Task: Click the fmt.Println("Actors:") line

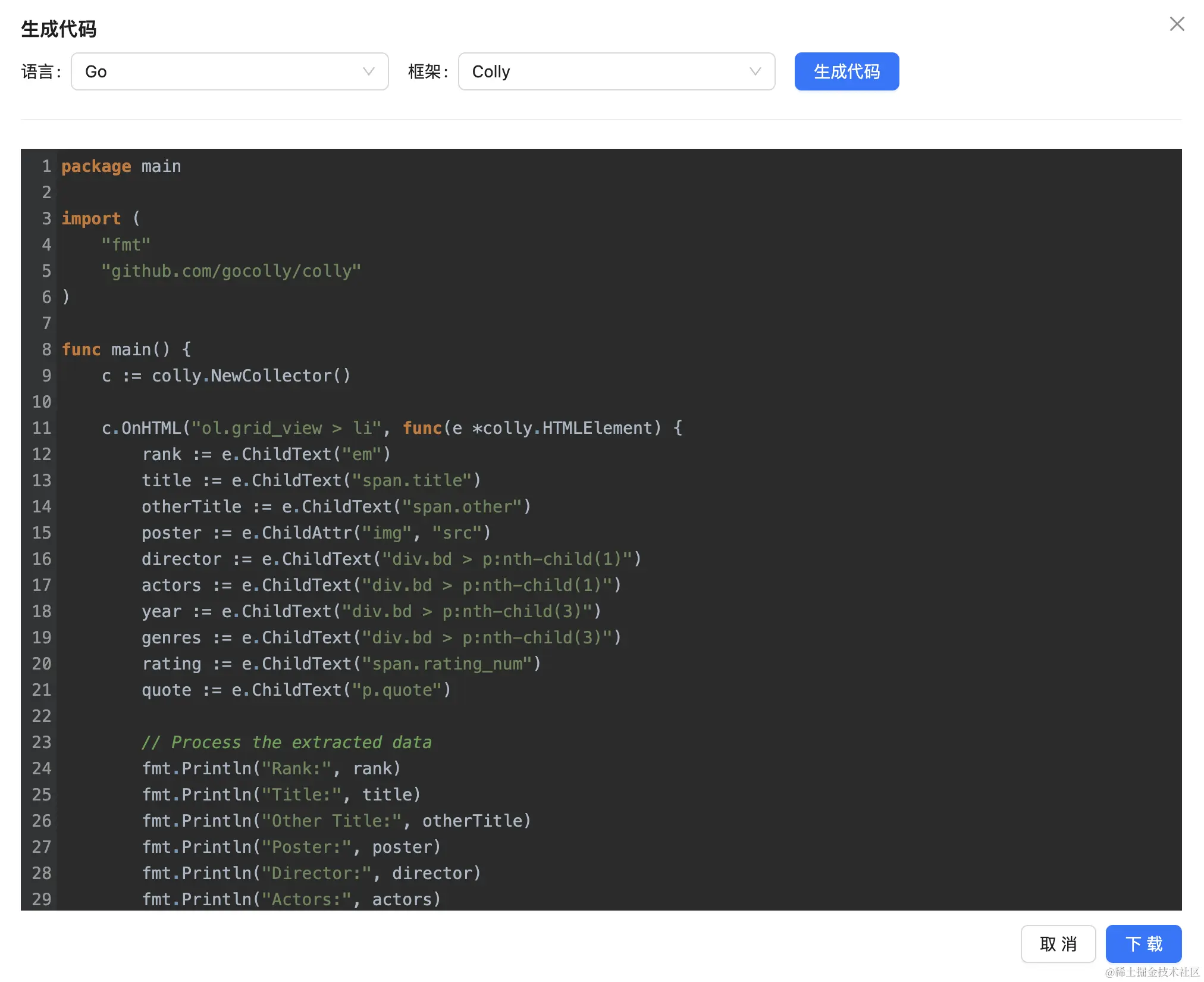Action: coord(291,900)
